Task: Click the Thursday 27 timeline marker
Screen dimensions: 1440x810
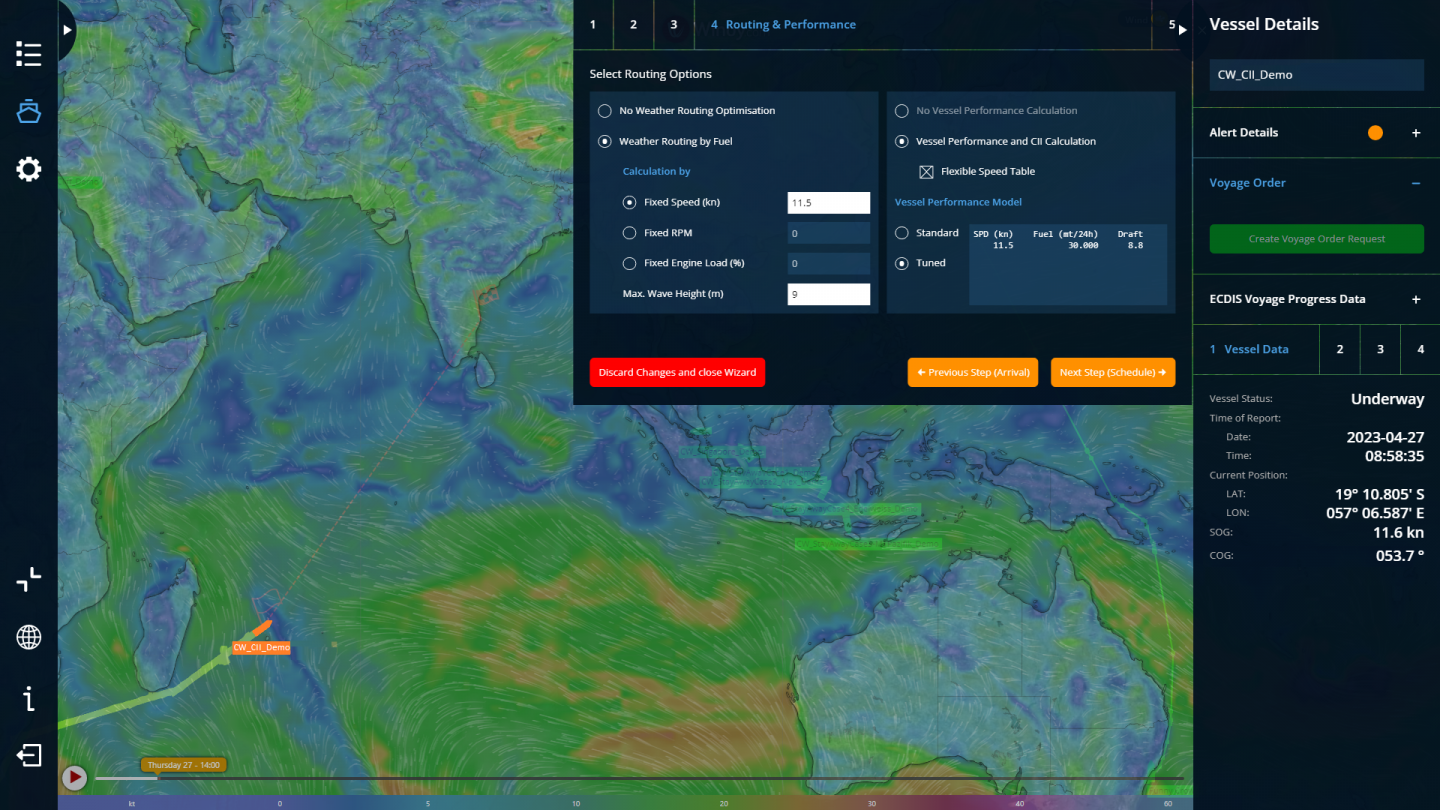Action: pyautogui.click(x=183, y=764)
